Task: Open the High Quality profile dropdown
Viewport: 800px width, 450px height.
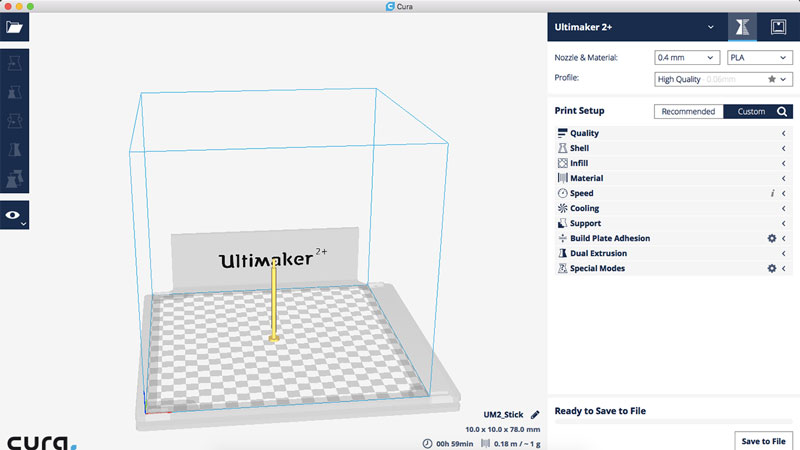Action: (723, 79)
